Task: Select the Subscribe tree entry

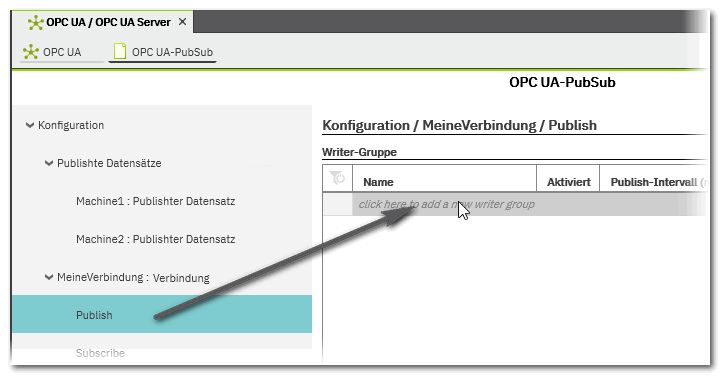Action: 100,353
